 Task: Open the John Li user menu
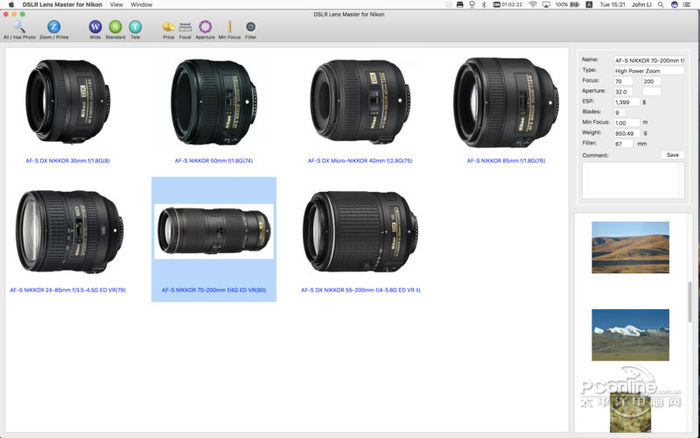[x=642, y=4]
